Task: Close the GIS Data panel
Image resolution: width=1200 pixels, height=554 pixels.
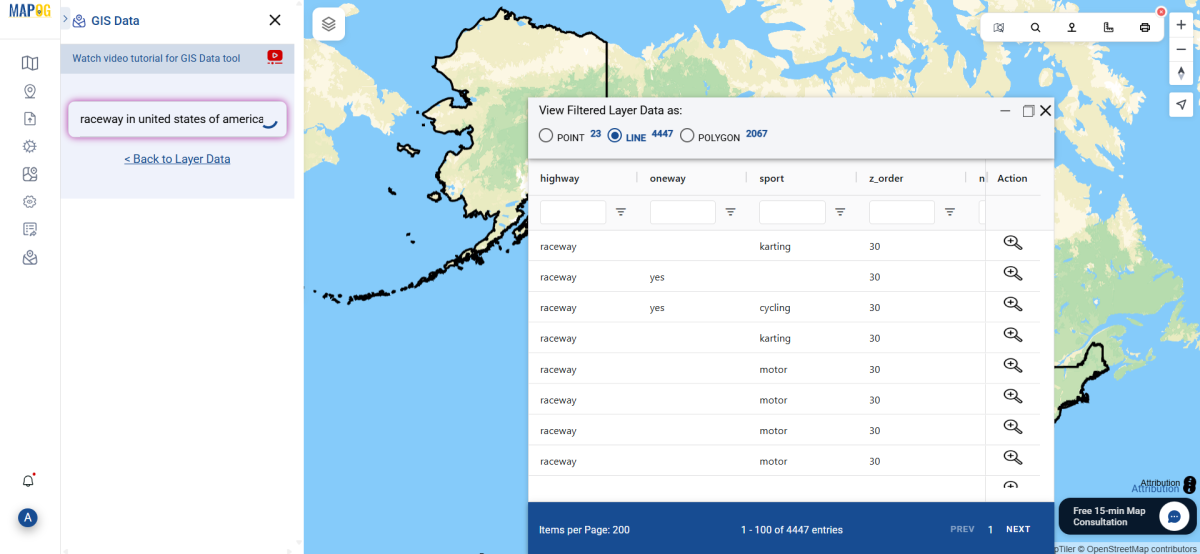Action: 275,20
